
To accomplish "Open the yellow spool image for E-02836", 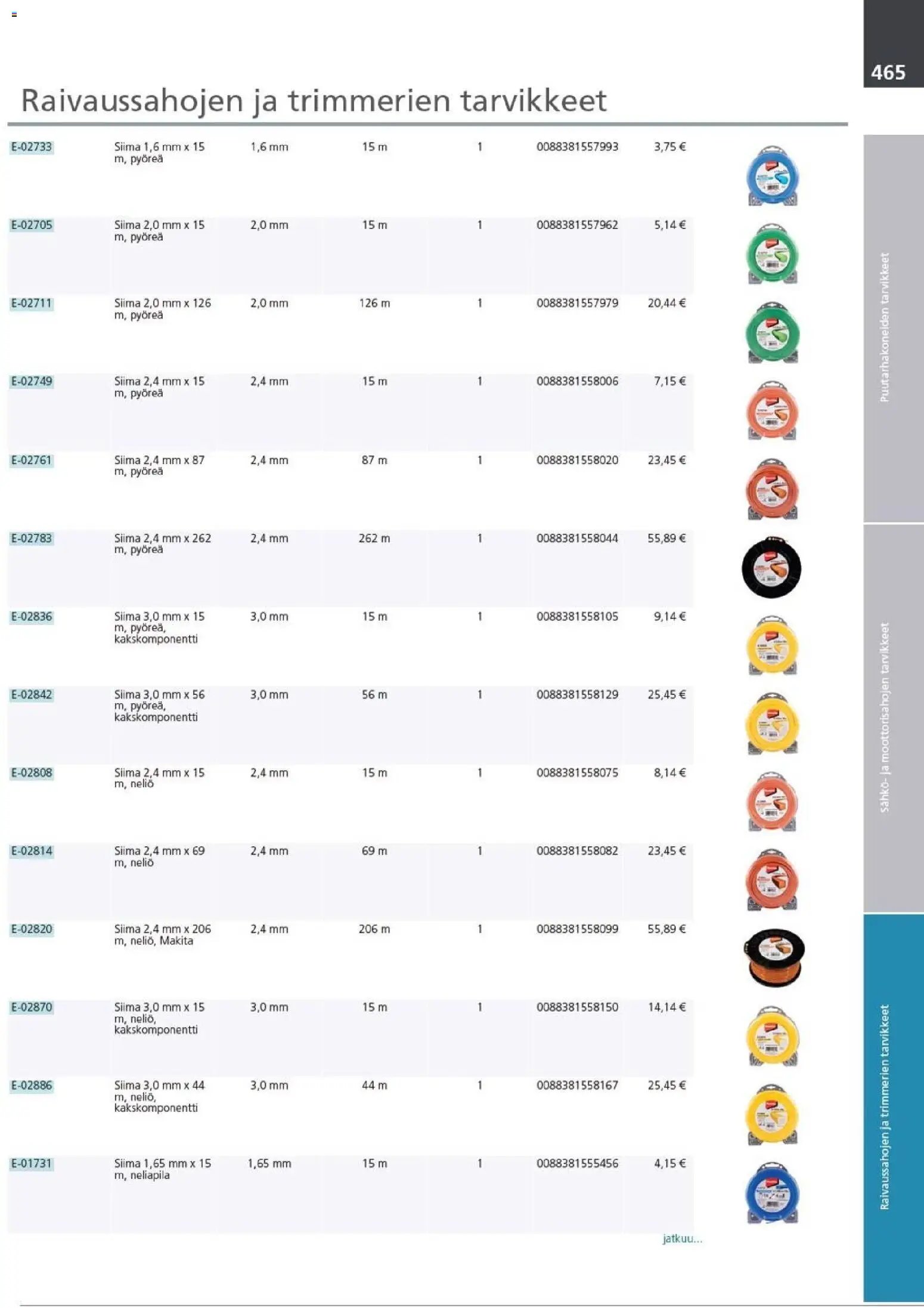I will click(772, 646).
